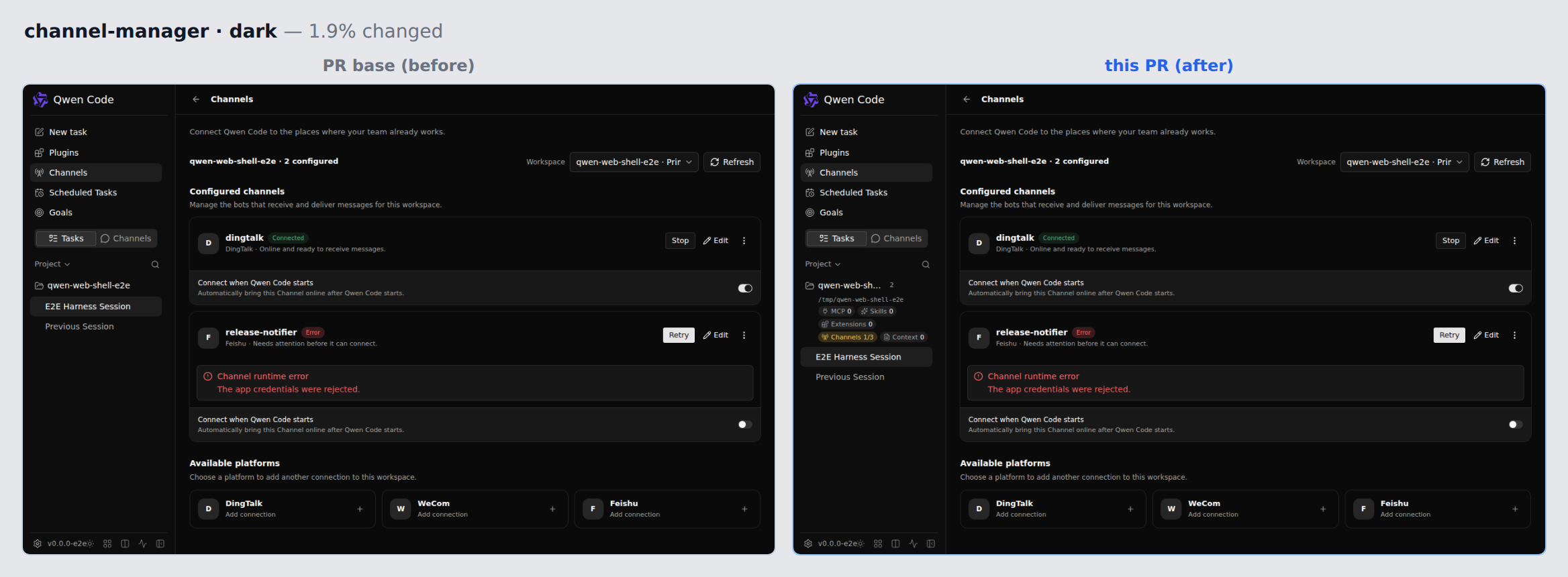Click Edit for dingtalk in the after panel

[1486, 241]
